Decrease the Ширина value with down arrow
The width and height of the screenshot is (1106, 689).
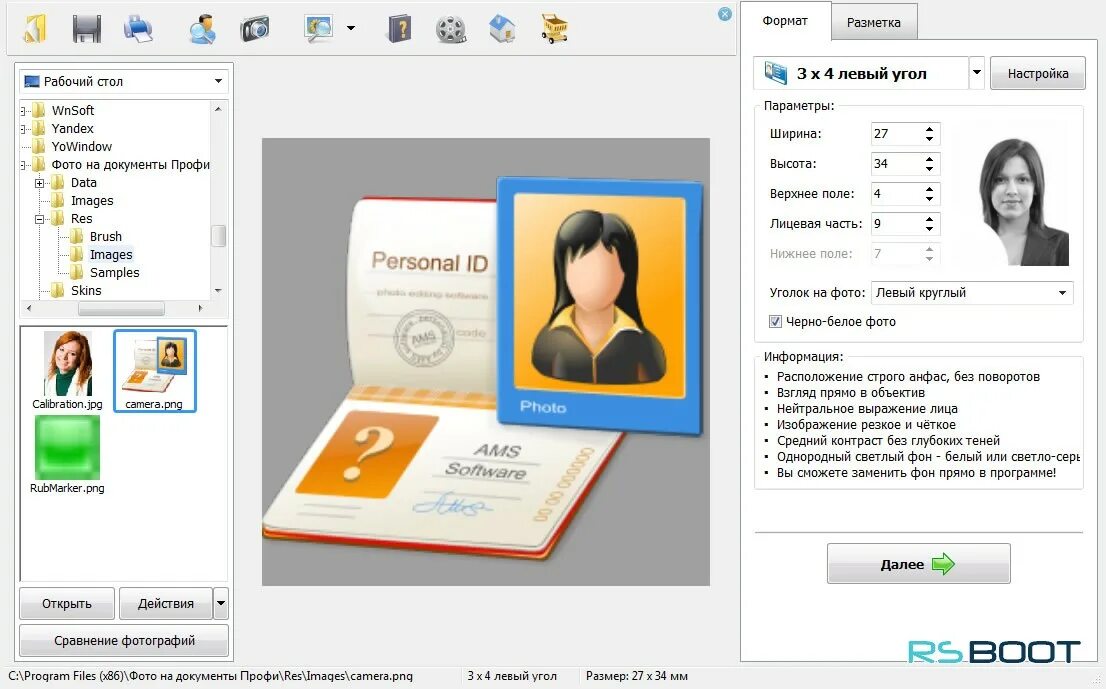pos(930,139)
